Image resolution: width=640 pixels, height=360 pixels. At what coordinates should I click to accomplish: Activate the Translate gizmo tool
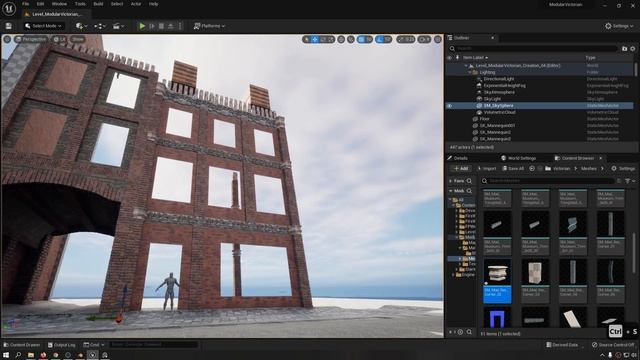(315, 40)
